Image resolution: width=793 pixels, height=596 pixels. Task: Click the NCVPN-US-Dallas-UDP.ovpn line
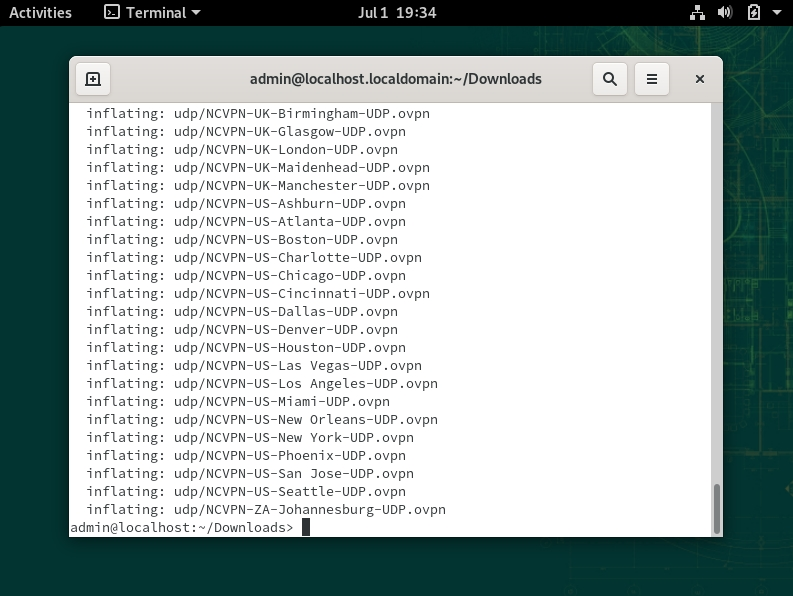[x=242, y=312]
